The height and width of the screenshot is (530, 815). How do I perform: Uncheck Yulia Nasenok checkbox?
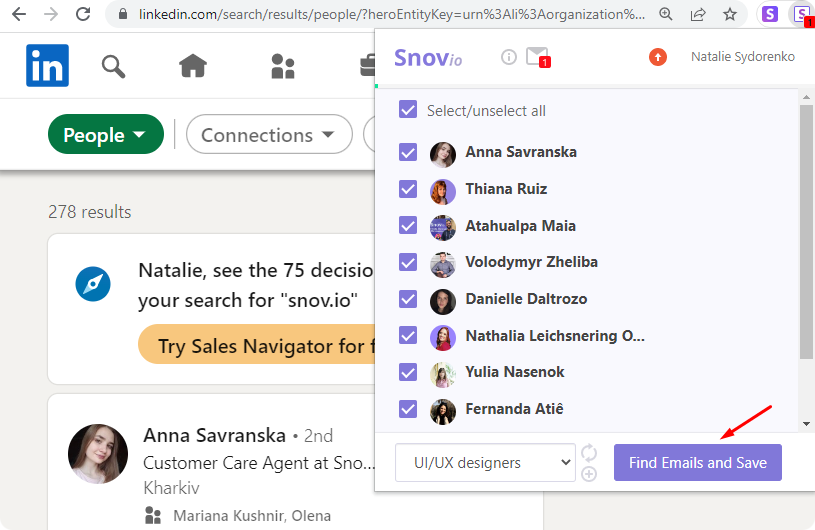tap(408, 373)
